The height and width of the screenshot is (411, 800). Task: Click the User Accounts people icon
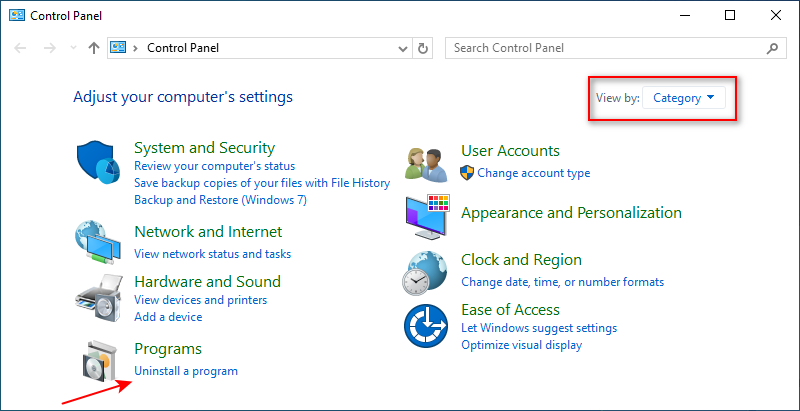pyautogui.click(x=426, y=165)
